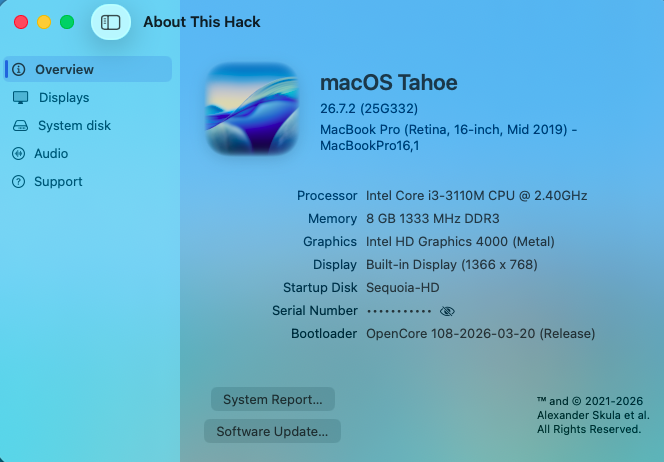
Task: Click the hidden serial number dots
Action: pos(399,311)
